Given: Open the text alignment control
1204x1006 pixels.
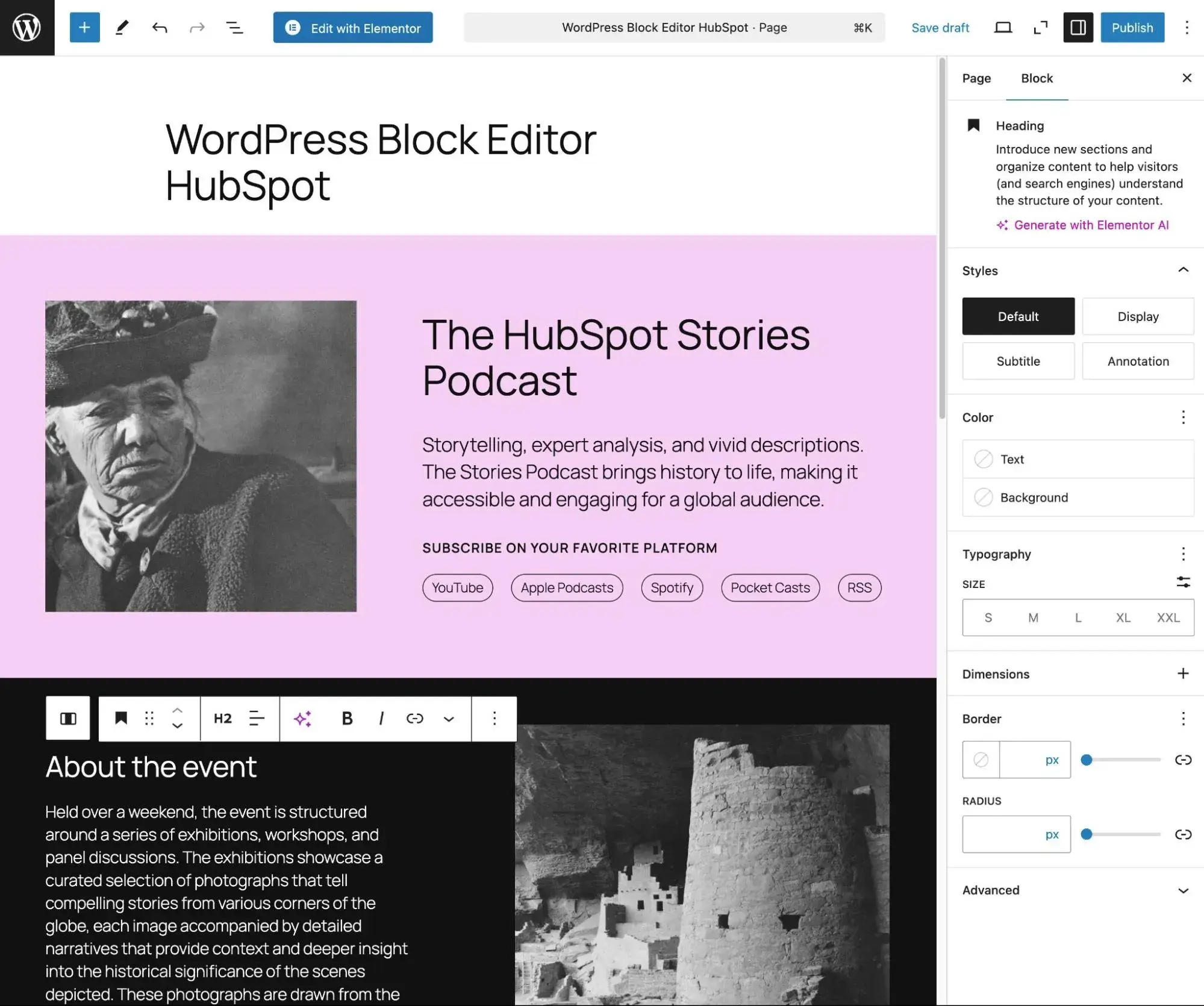Looking at the screenshot, I should 257,718.
